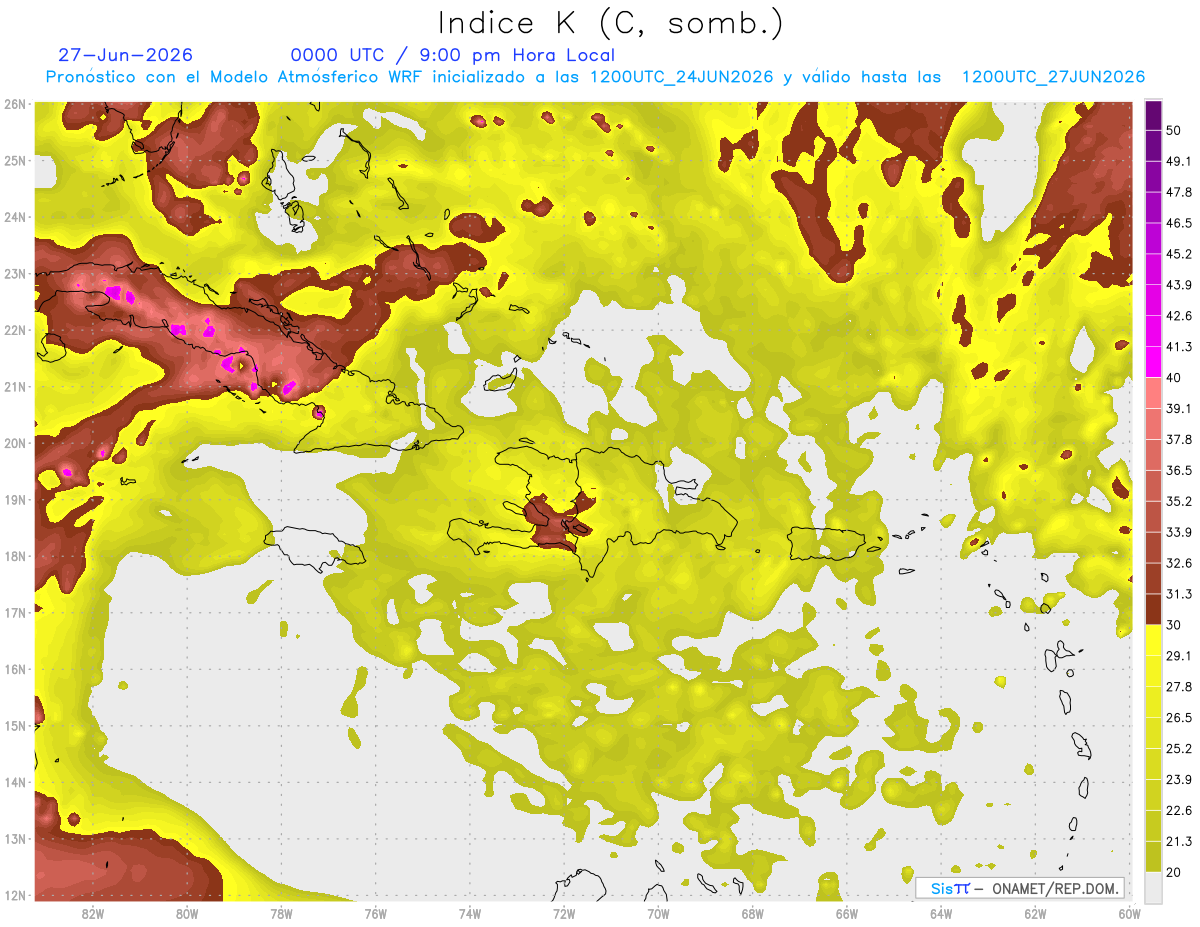1200x927 pixels.
Task: Click the colorbar value 47.8
Action: (x=1179, y=192)
